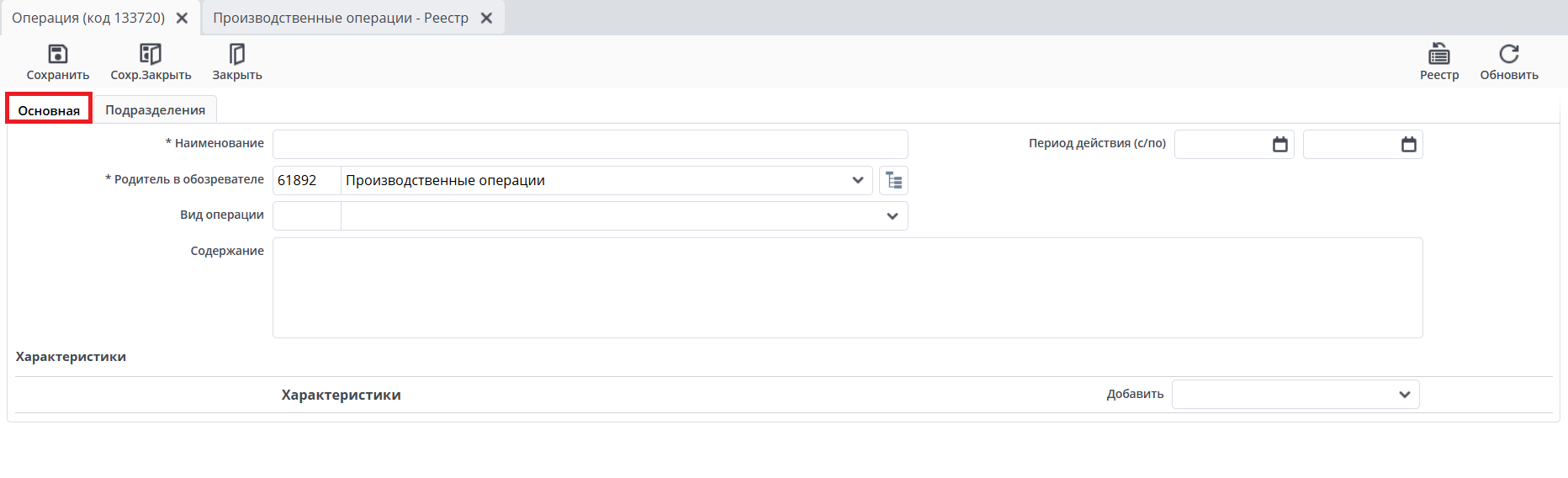Click the Сохр.Закрыть save-and-close icon
Viewport: 1568px width, 478px height.
coord(151,55)
